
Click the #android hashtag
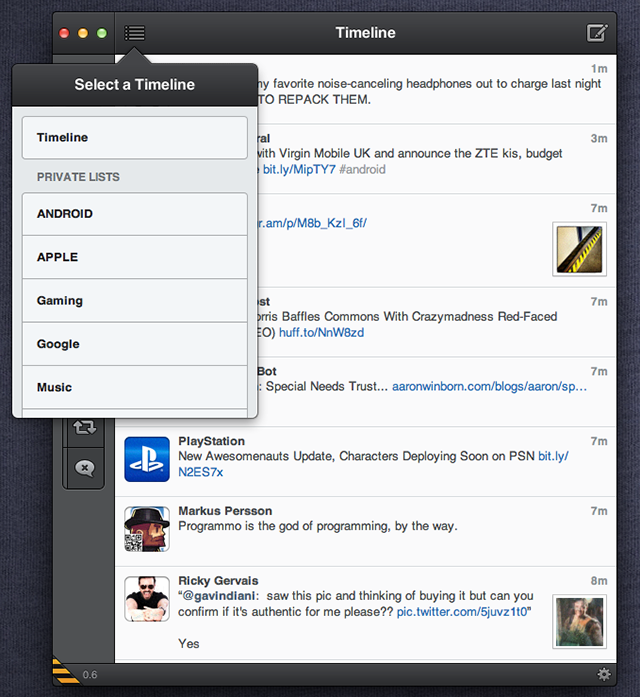(362, 170)
